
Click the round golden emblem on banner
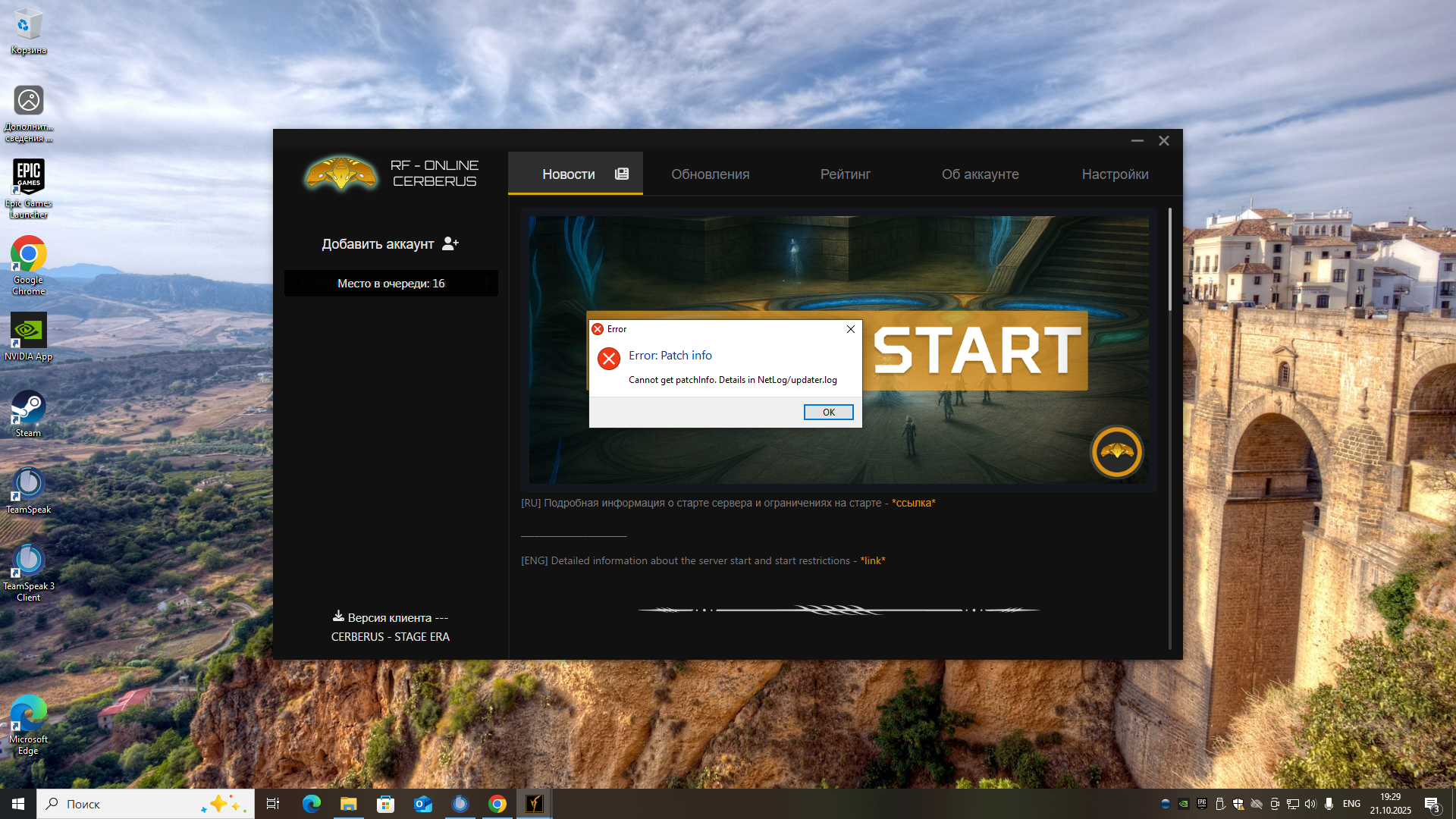pos(1116,452)
